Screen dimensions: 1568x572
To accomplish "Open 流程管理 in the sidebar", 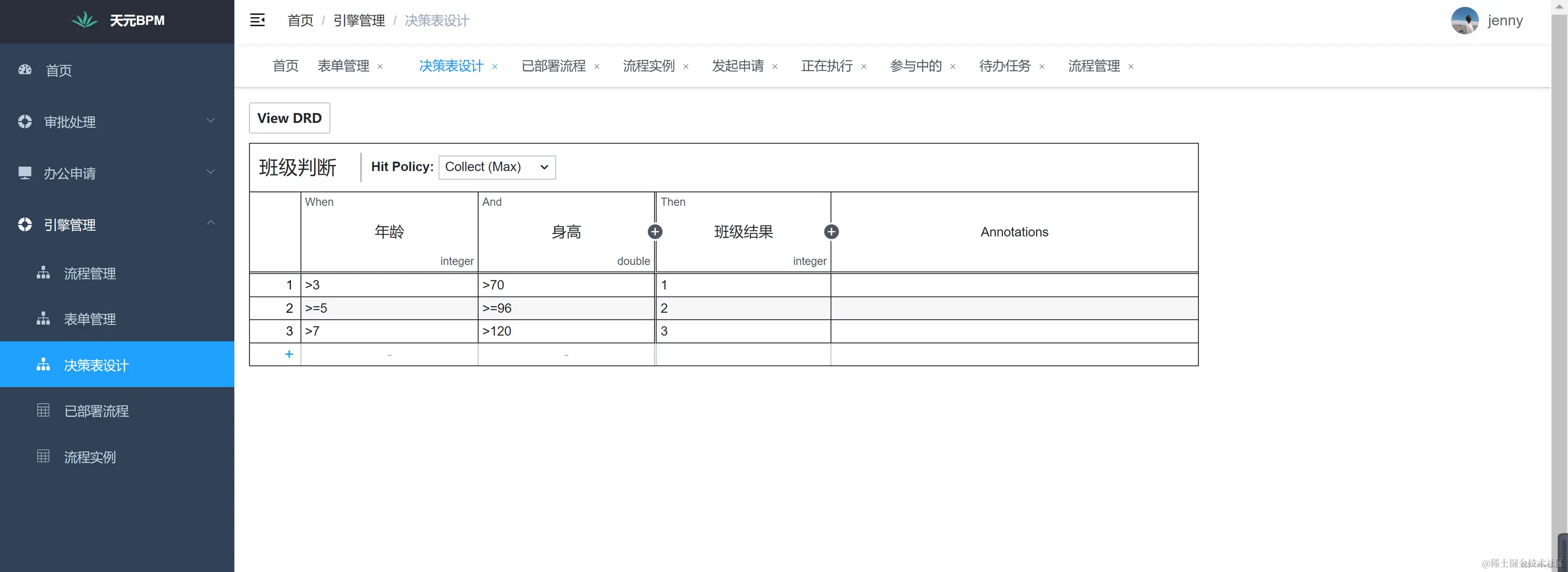I will tap(90, 274).
